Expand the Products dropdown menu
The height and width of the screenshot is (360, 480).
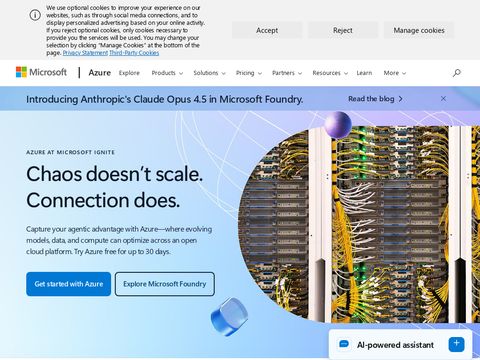coord(167,73)
